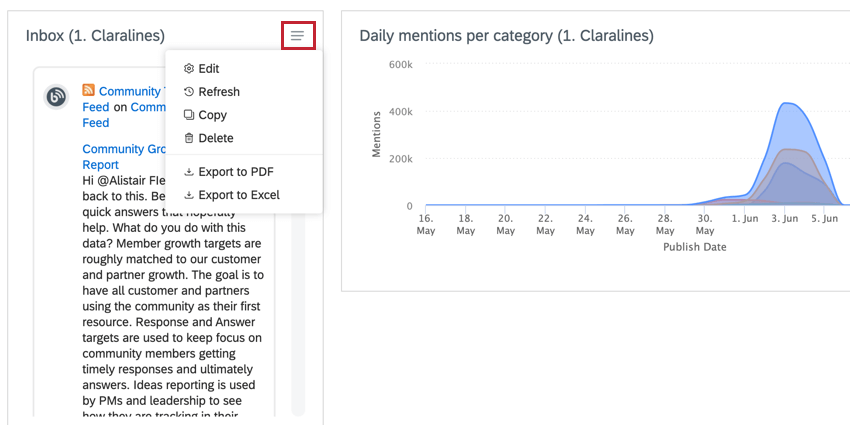Viewport: 850px width, 425px height.
Task: Click the orange RSS feed icon
Action: (x=89, y=91)
